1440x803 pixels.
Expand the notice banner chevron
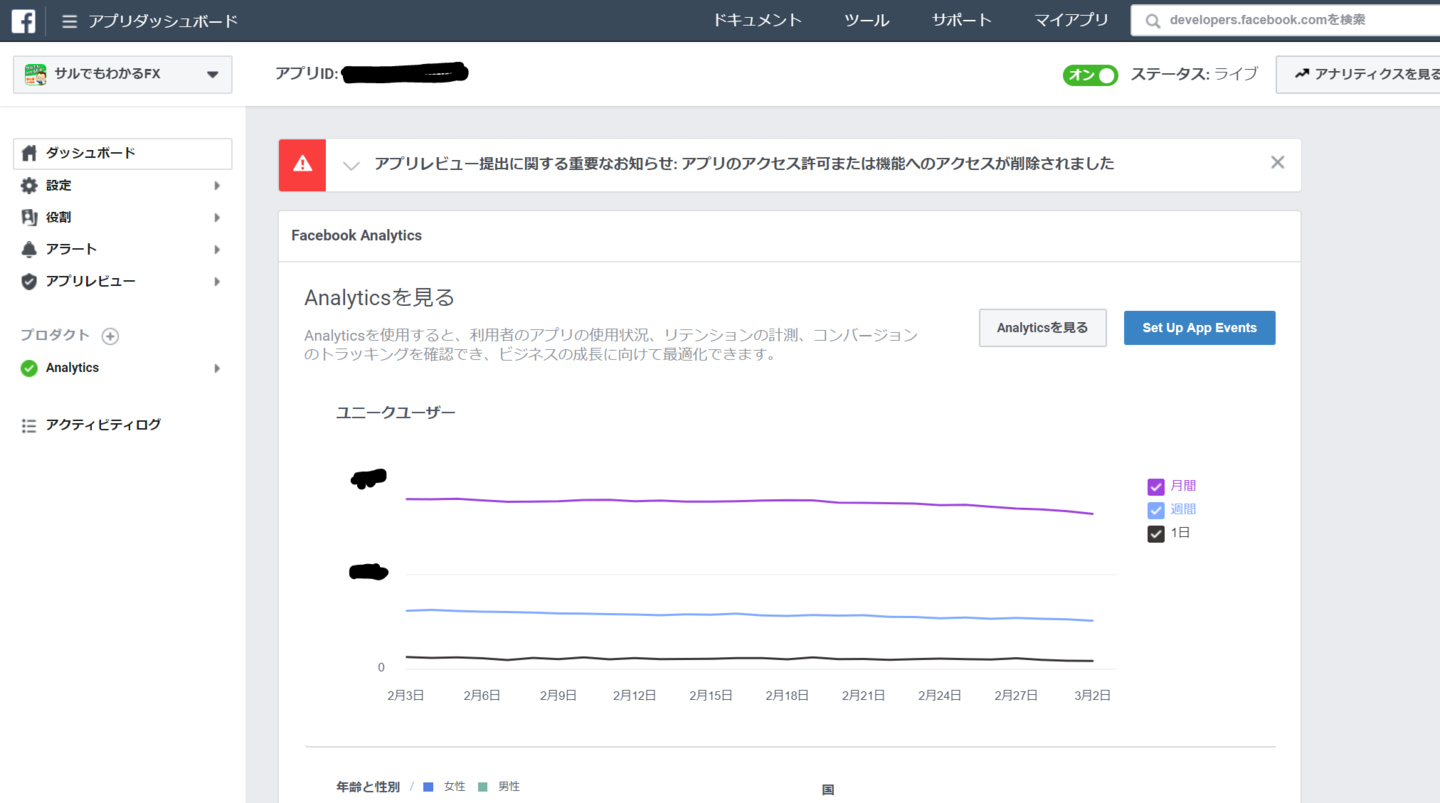point(351,165)
